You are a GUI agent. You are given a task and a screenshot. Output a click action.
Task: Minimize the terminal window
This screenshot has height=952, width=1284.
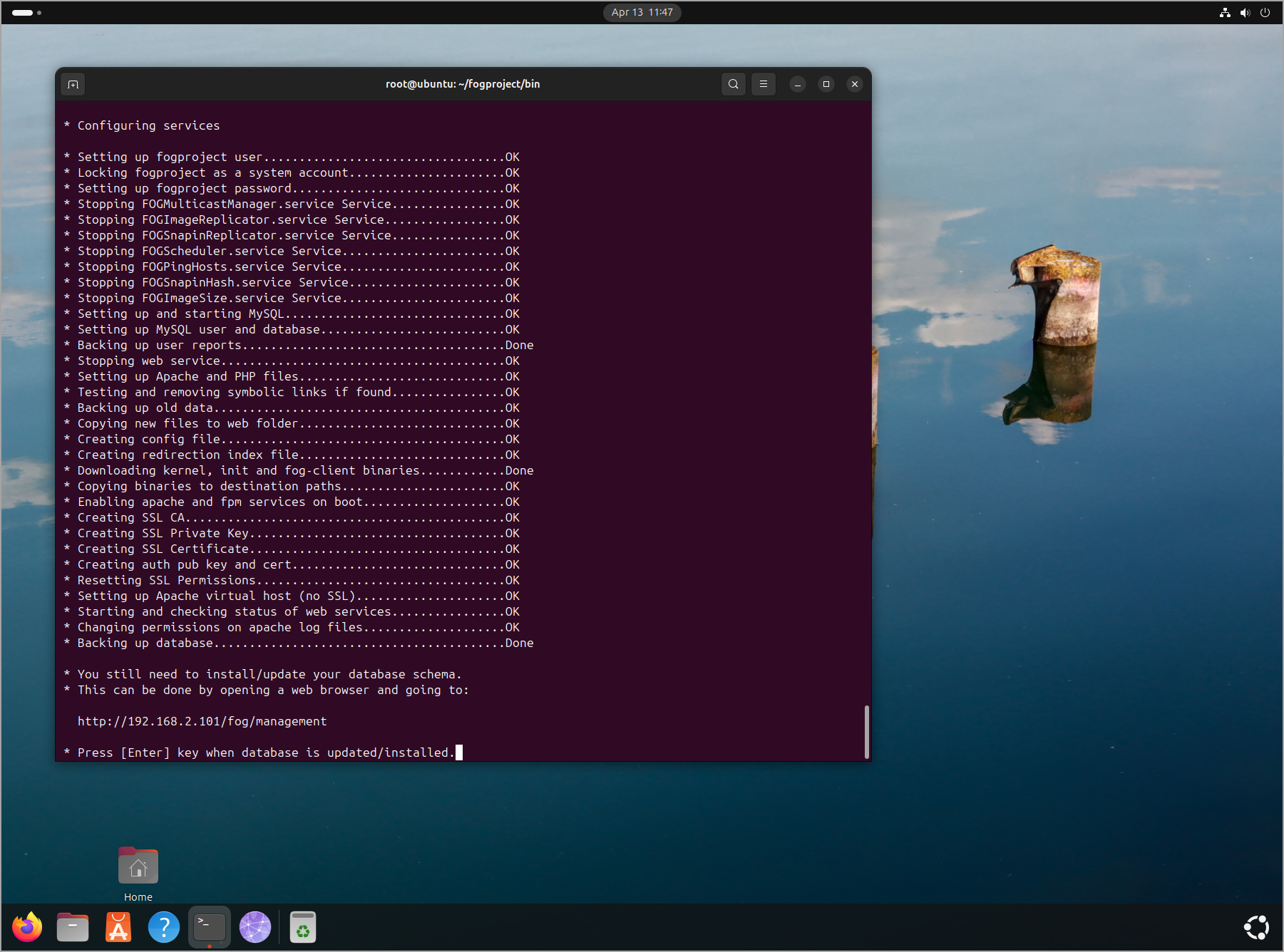pos(798,84)
